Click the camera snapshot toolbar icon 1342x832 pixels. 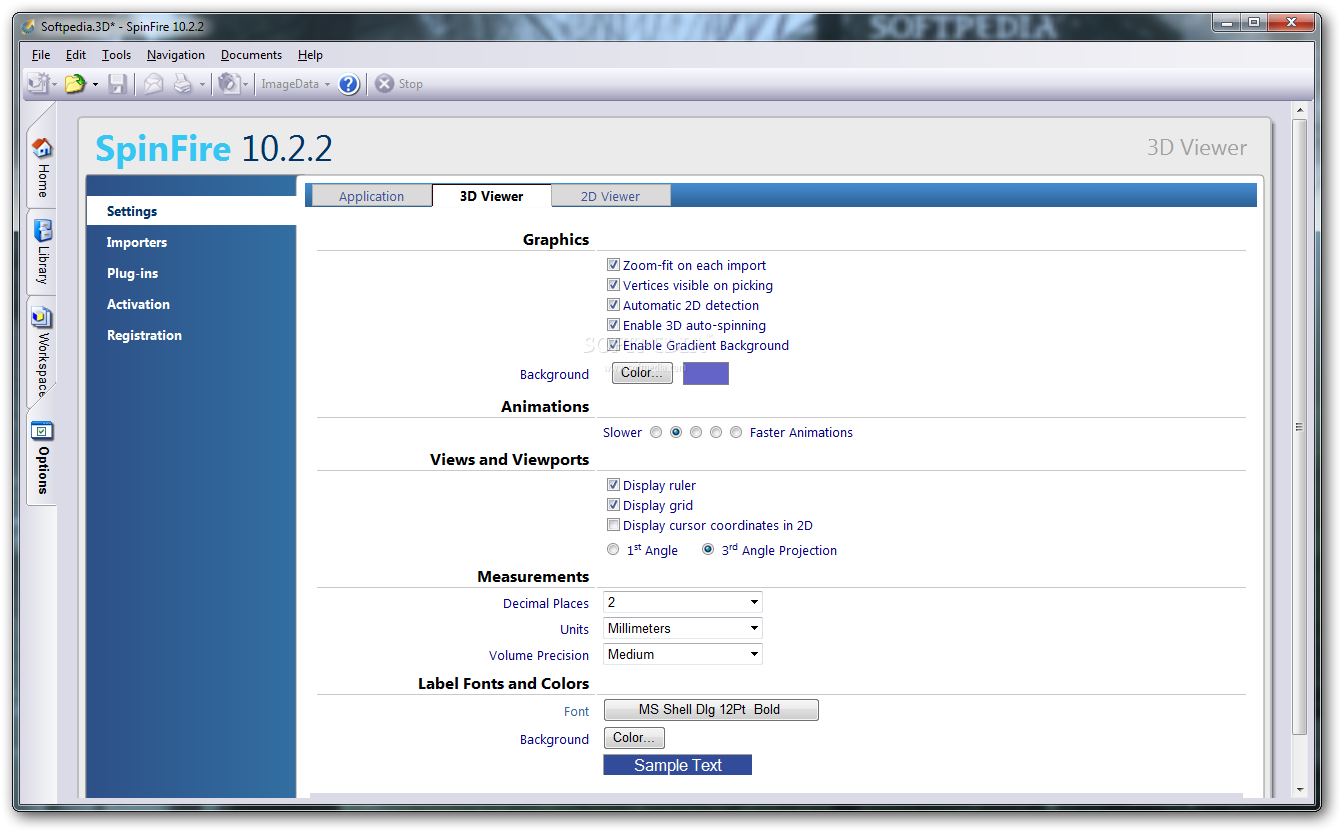[229, 84]
